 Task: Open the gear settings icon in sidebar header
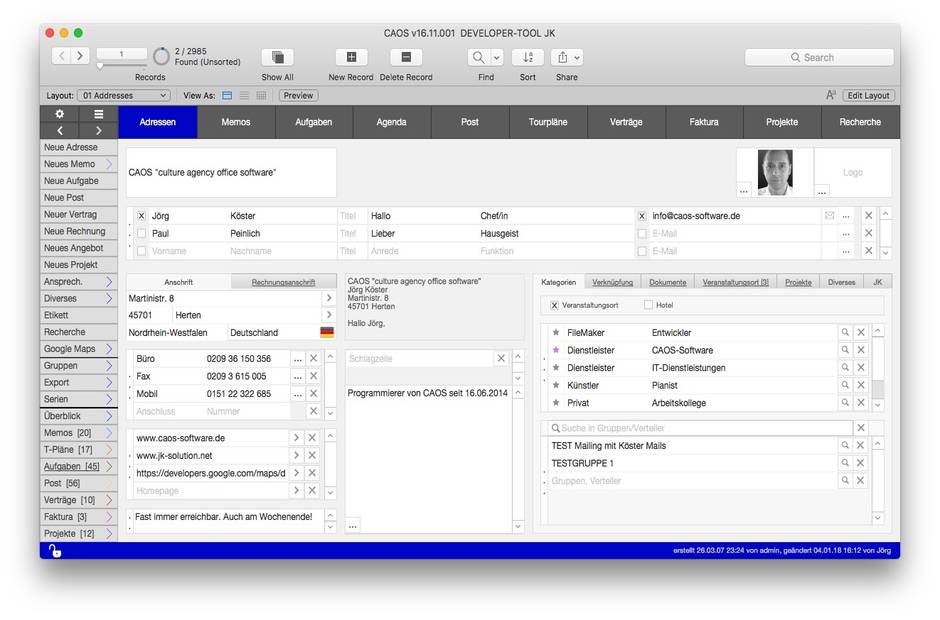tap(59, 114)
